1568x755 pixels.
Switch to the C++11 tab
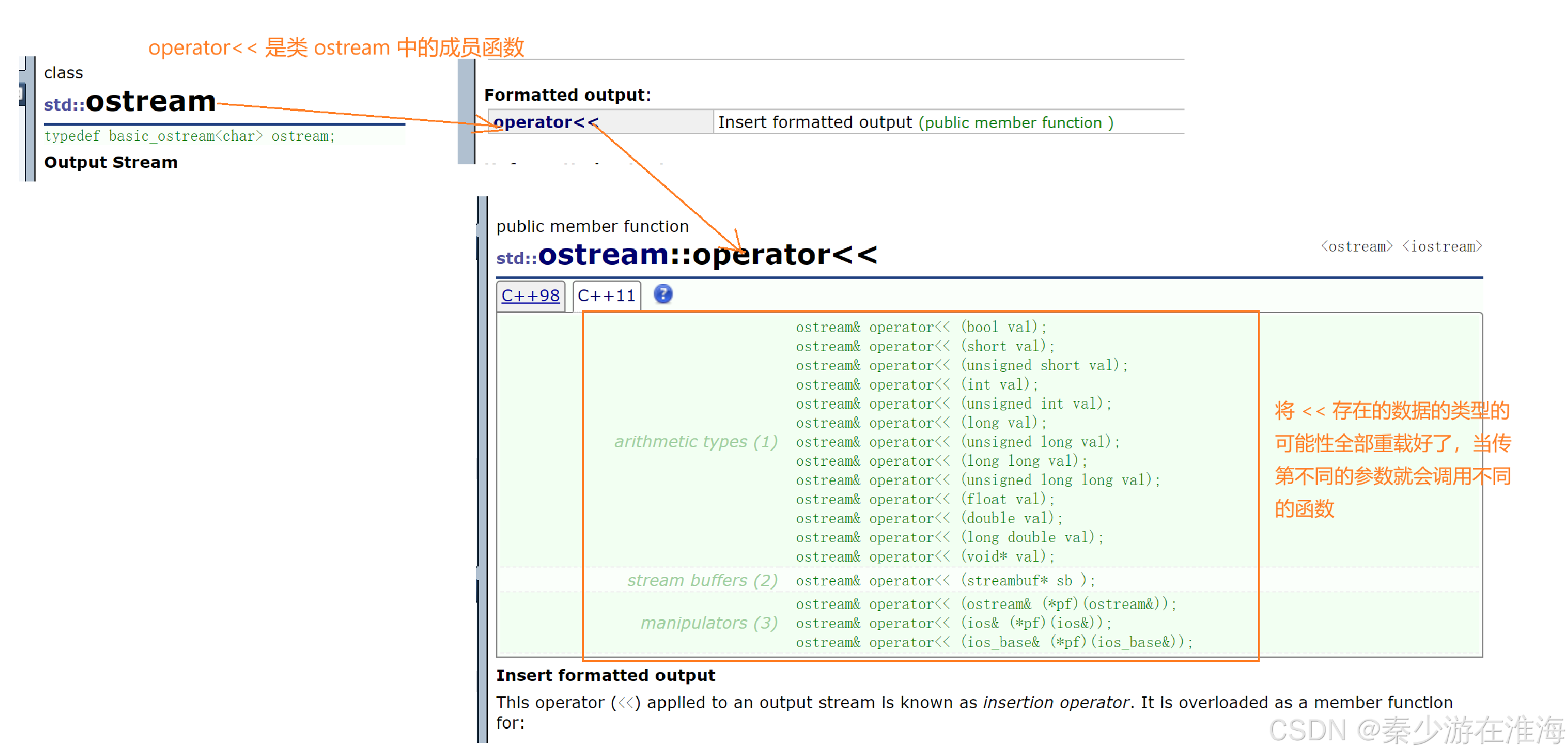[x=606, y=296]
